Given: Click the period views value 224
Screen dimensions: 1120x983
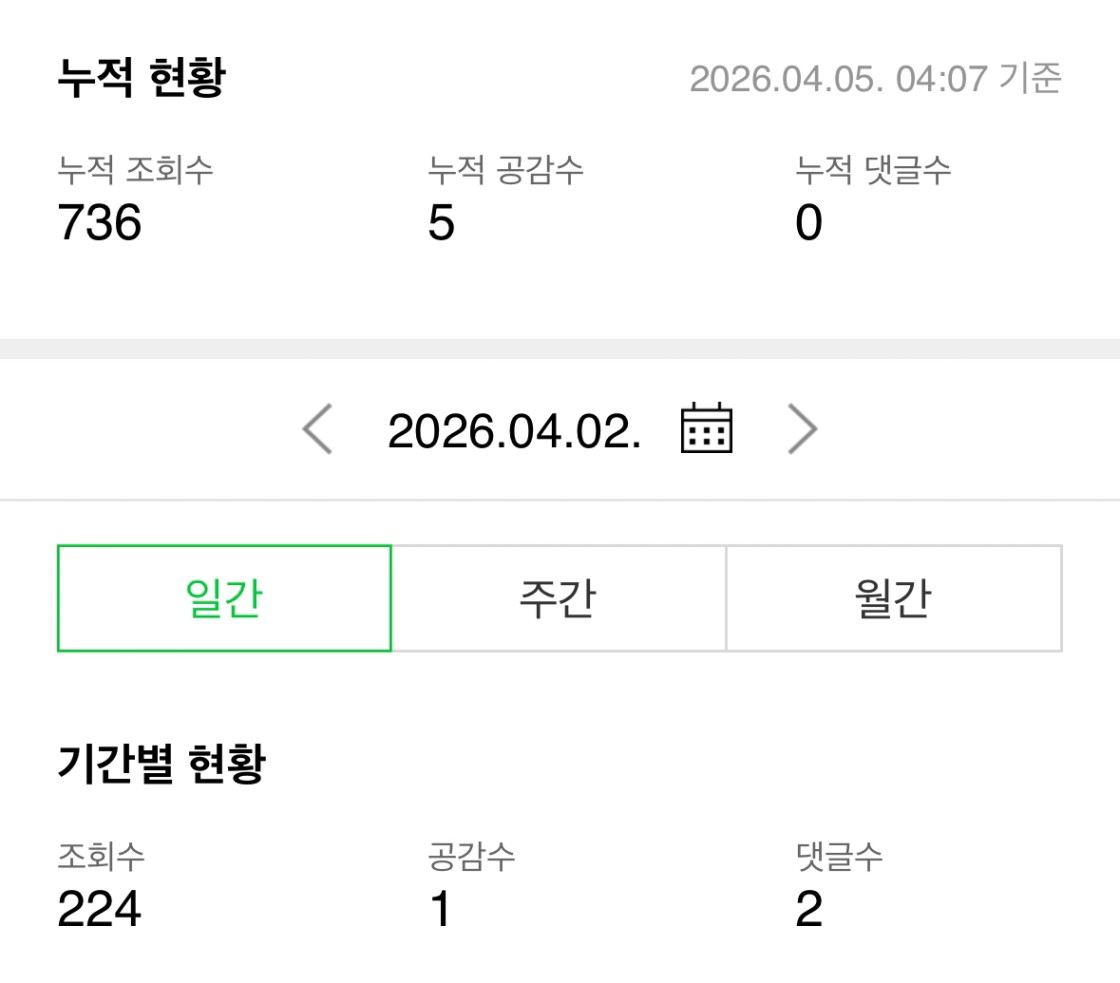Looking at the screenshot, I should click(100, 909).
